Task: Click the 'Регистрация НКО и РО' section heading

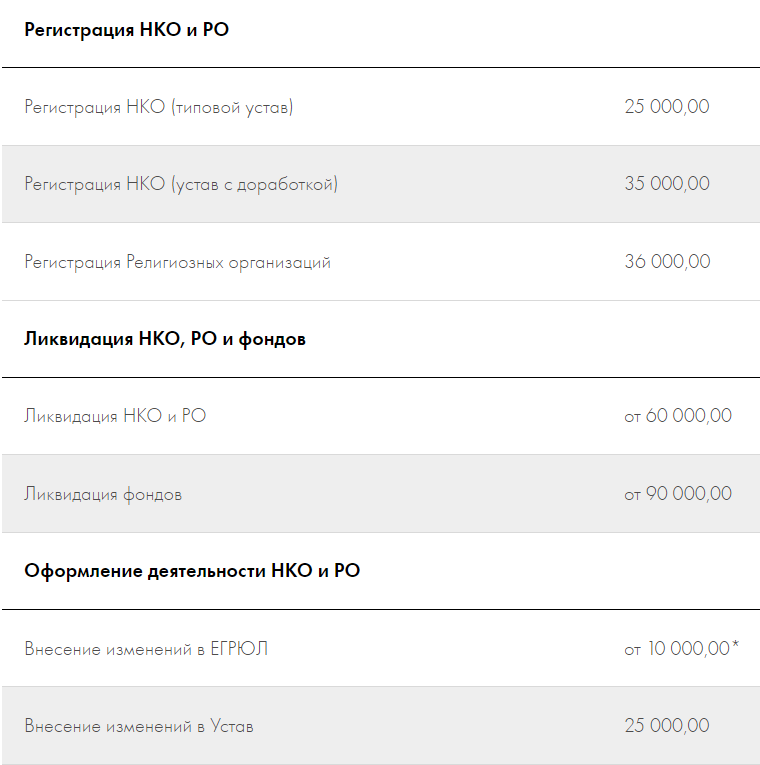Action: (126, 30)
